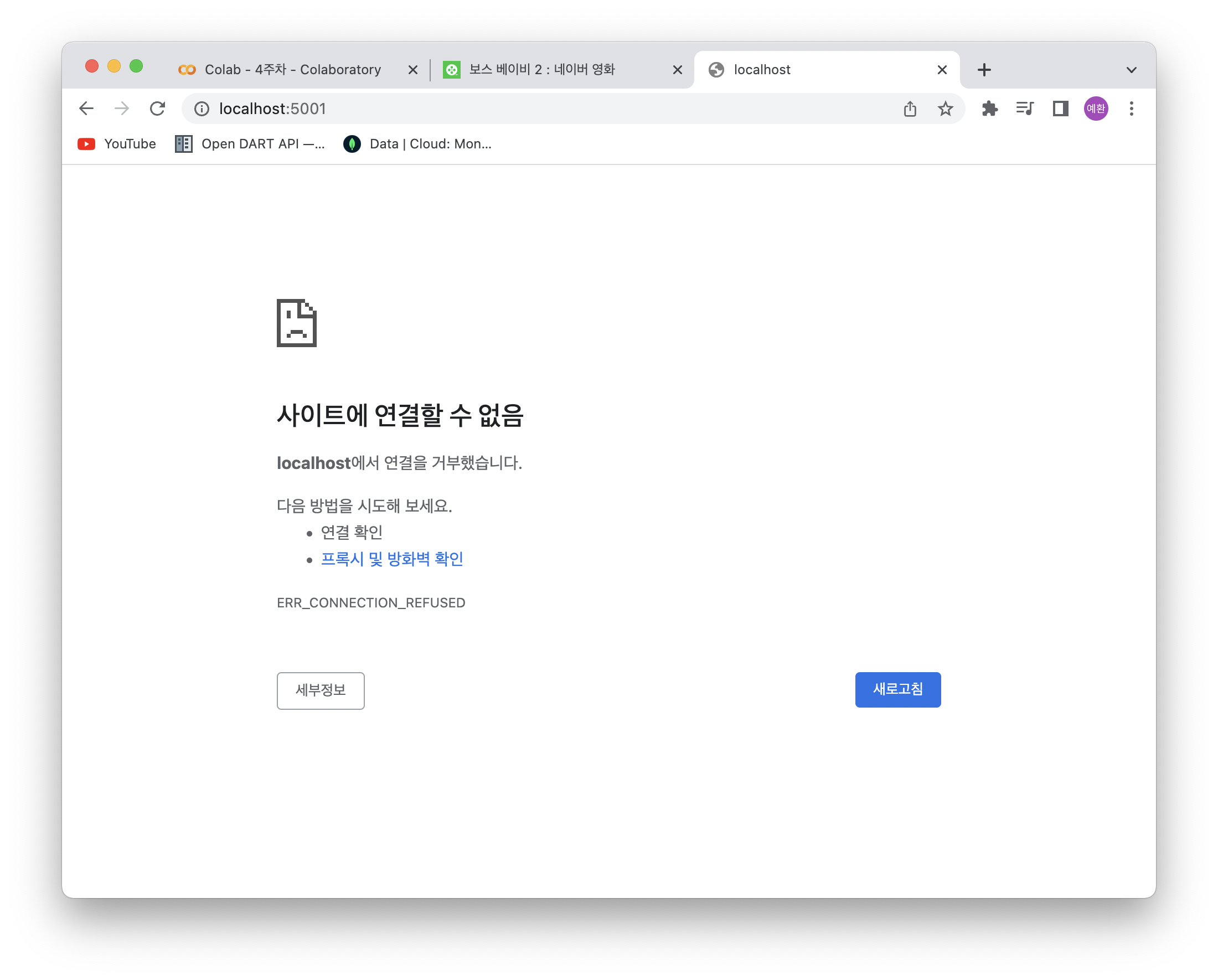Bookmark this tab with the star icon

click(x=945, y=109)
